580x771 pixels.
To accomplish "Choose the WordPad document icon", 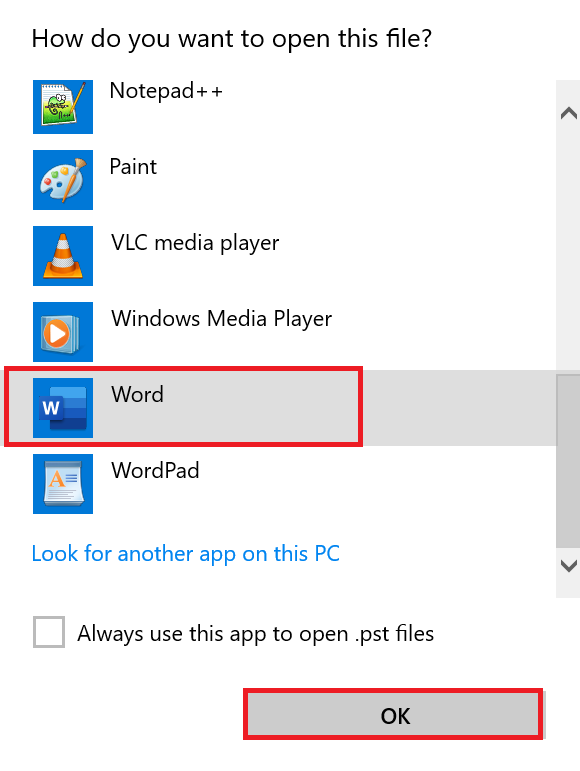I will click(x=63, y=484).
